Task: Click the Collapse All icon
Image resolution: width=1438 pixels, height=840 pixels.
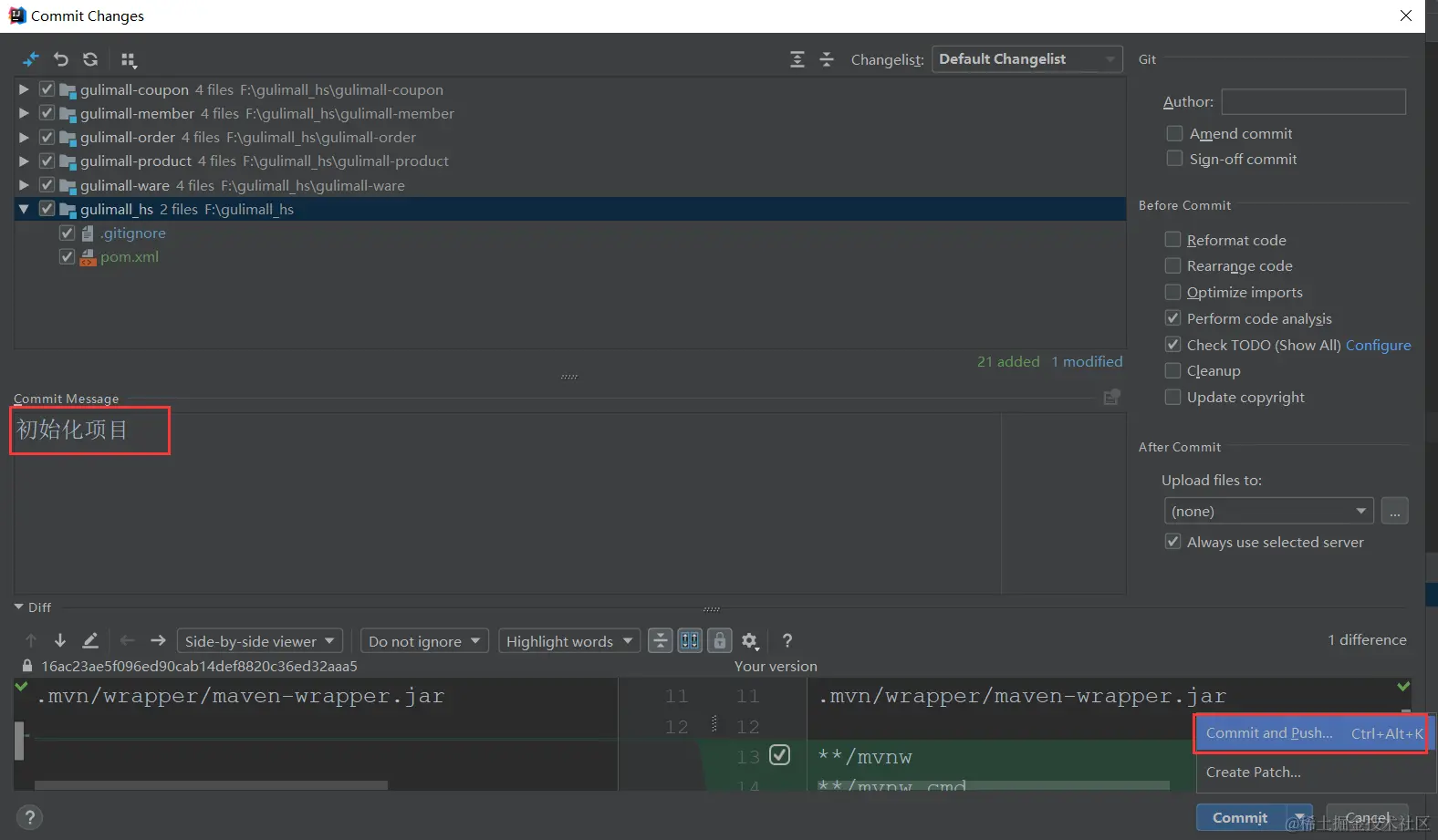Action: pos(827,59)
